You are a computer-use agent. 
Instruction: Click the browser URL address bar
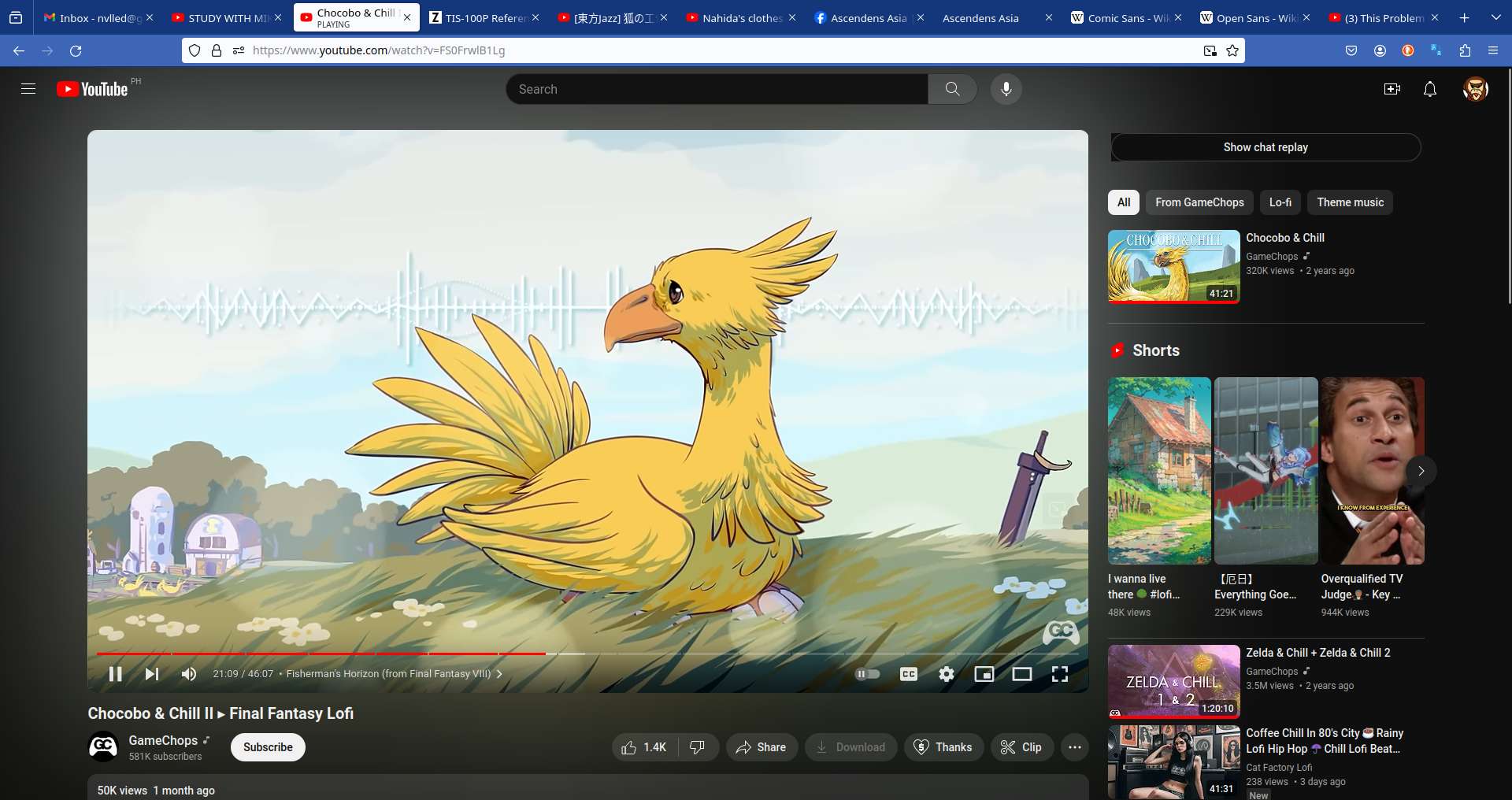coord(713,50)
